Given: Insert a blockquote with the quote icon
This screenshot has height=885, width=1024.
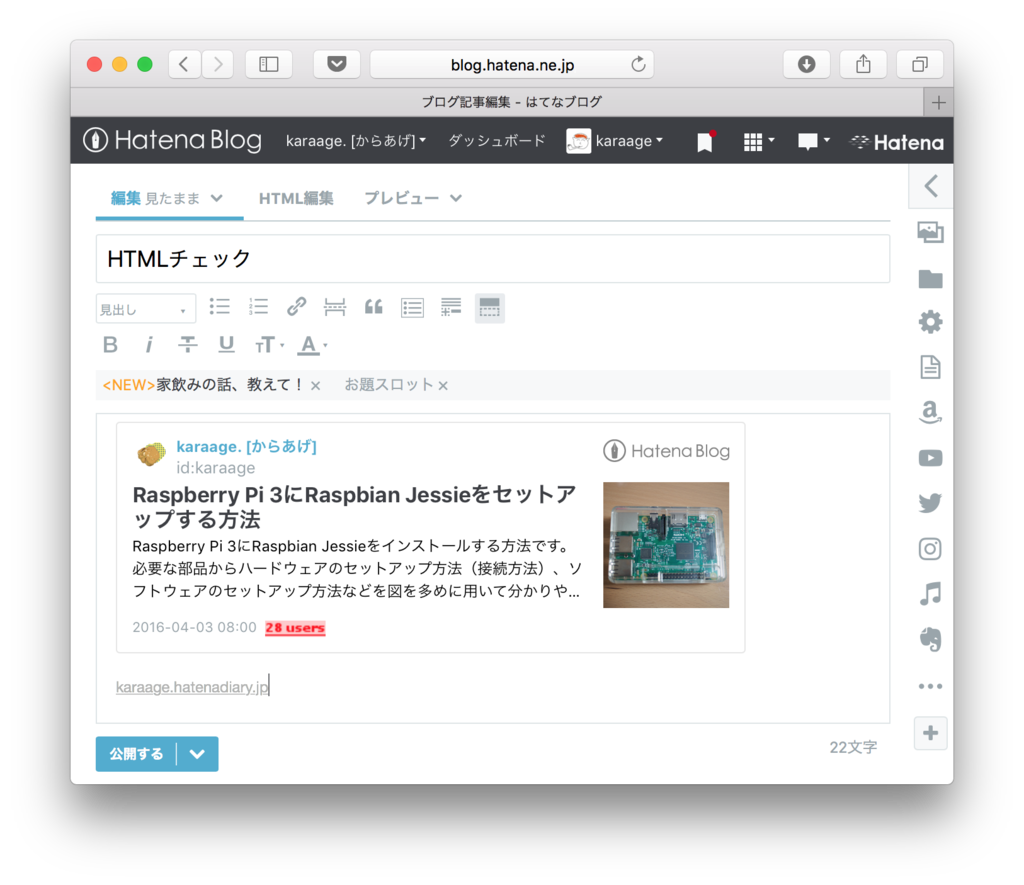Looking at the screenshot, I should [373, 307].
